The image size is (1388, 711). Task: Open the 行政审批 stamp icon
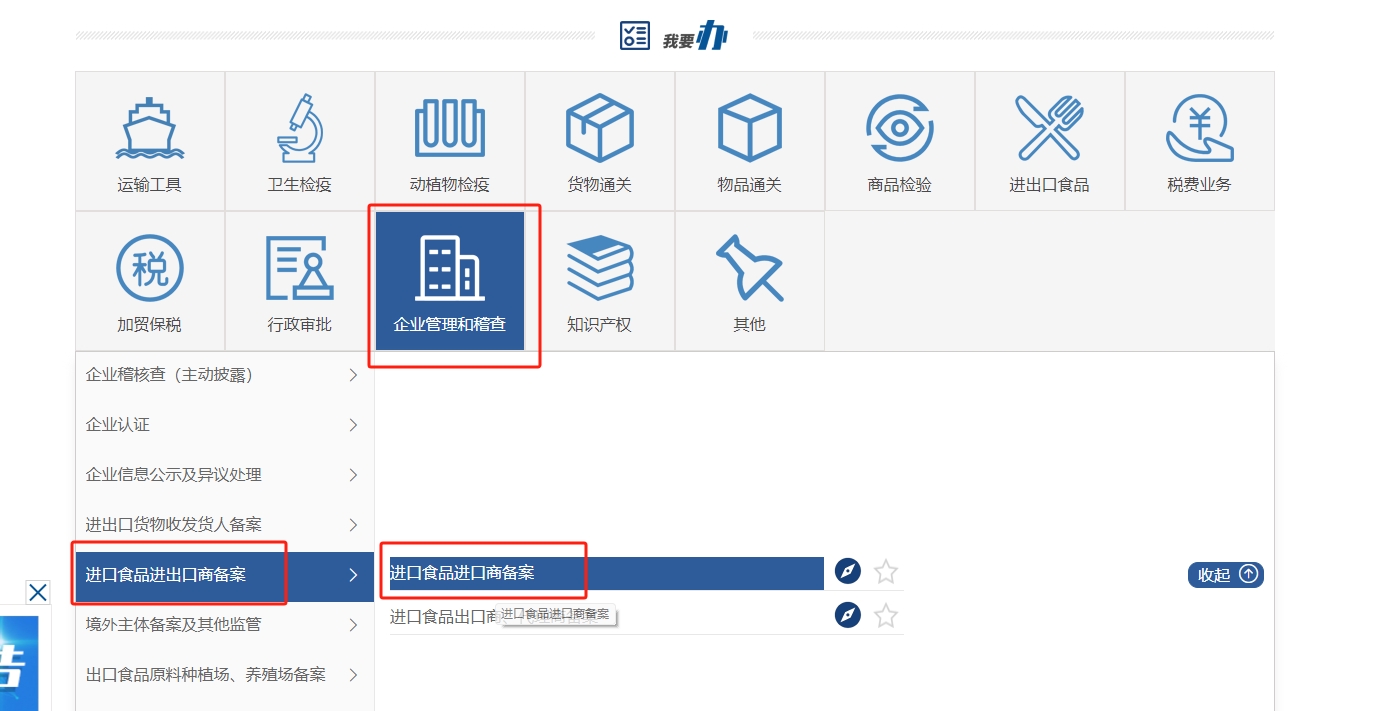(299, 270)
